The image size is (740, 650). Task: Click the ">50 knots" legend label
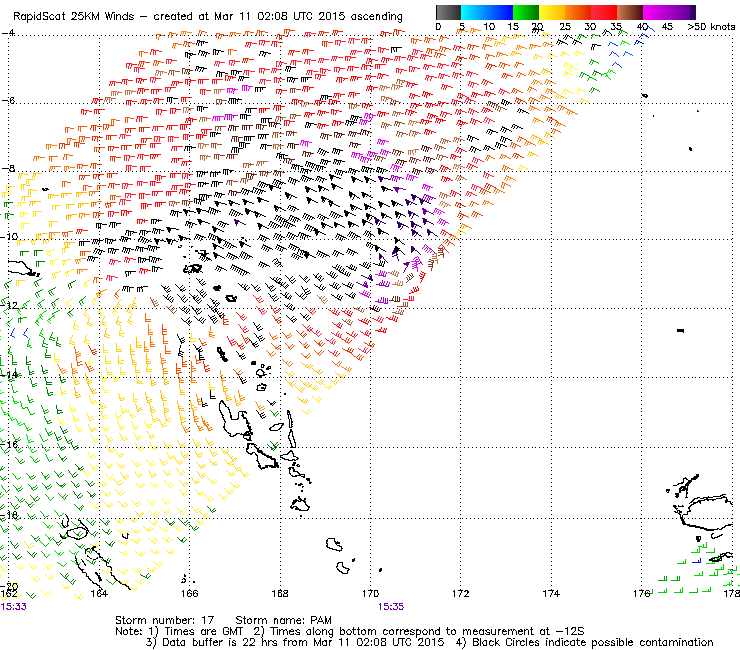tap(711, 27)
